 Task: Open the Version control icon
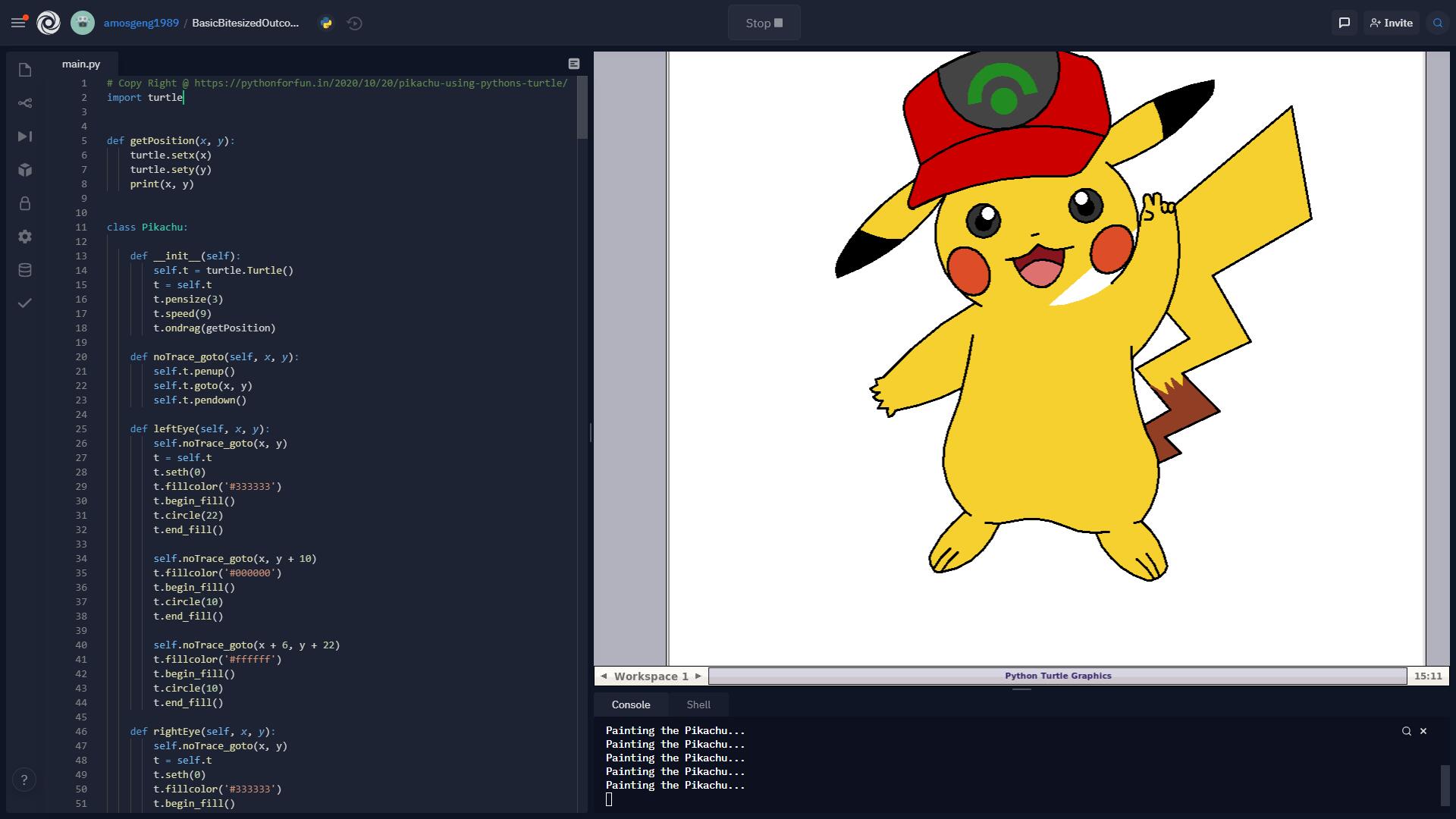click(x=25, y=103)
